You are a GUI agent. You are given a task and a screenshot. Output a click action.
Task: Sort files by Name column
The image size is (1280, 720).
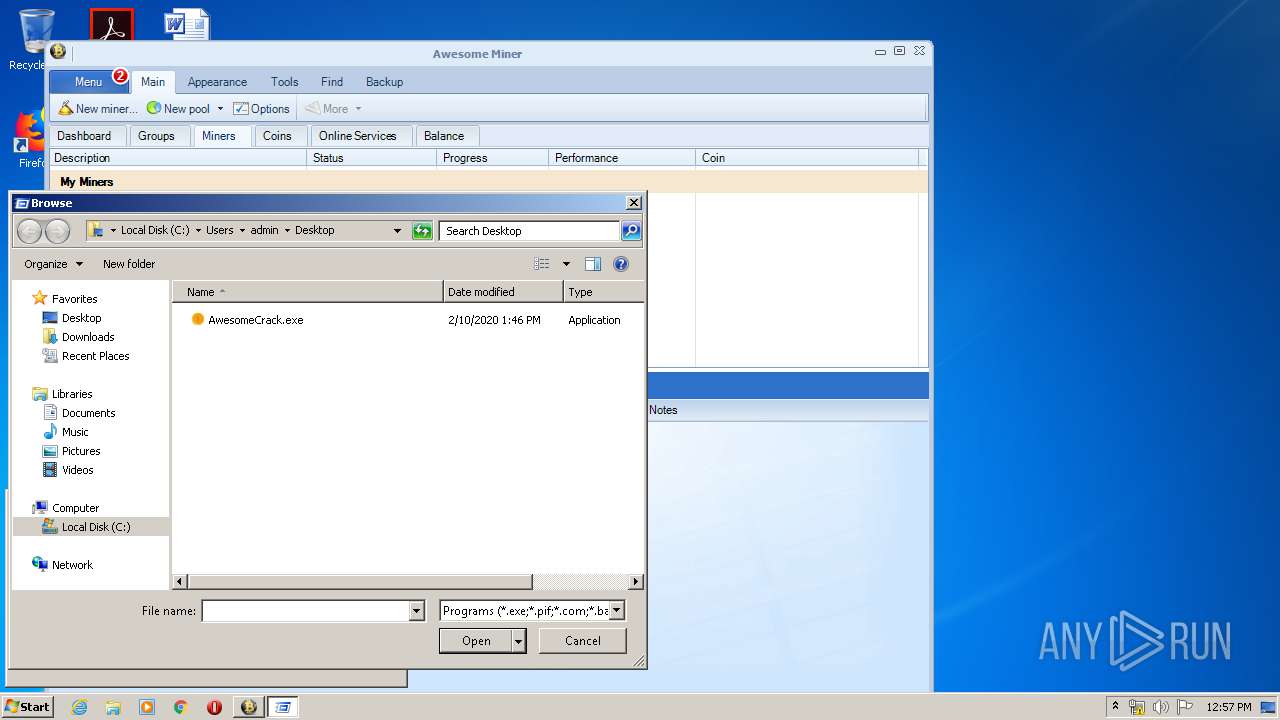pos(308,292)
